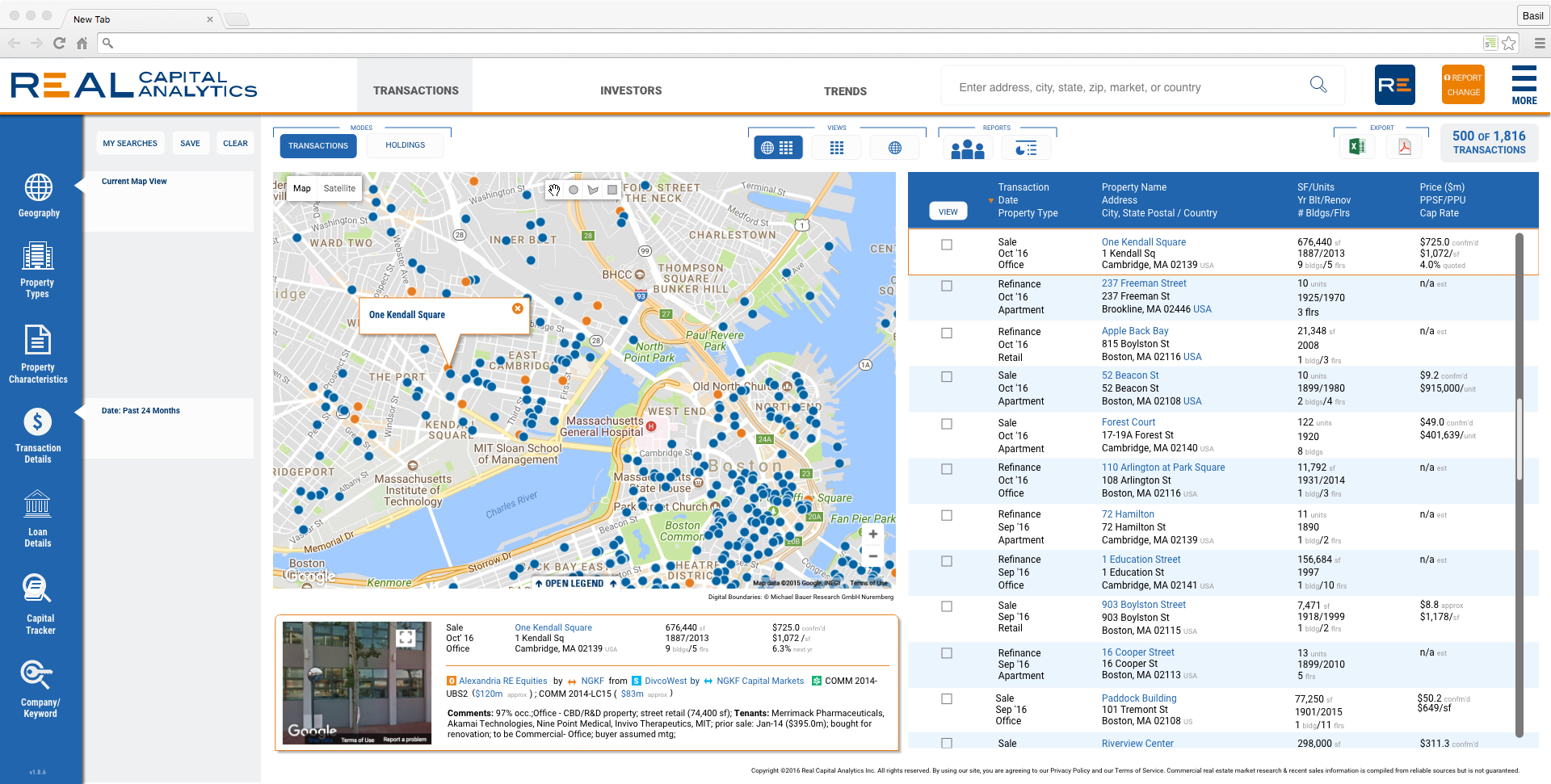Open the pie chart list report
Viewport: 1551px width, 784px height.
click(1026, 149)
